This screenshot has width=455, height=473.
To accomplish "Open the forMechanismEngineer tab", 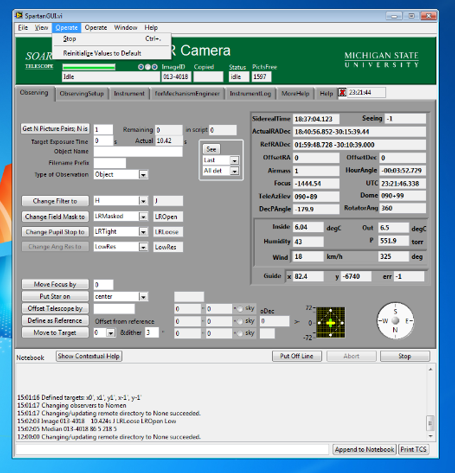I will [187, 94].
